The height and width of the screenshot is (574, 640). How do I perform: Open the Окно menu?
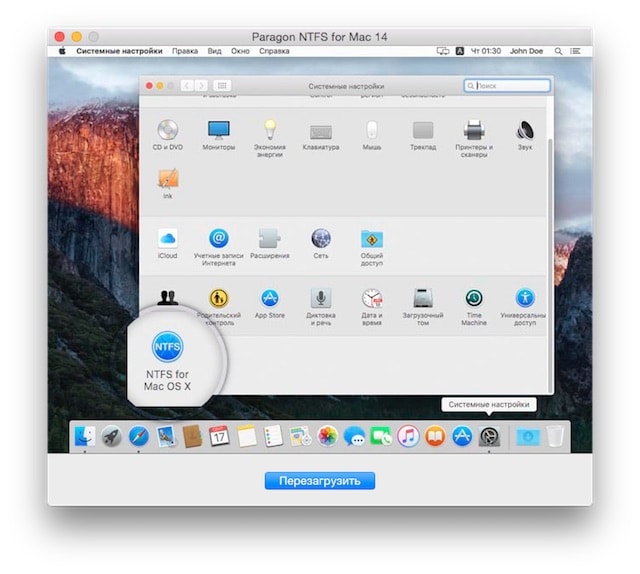pos(240,51)
